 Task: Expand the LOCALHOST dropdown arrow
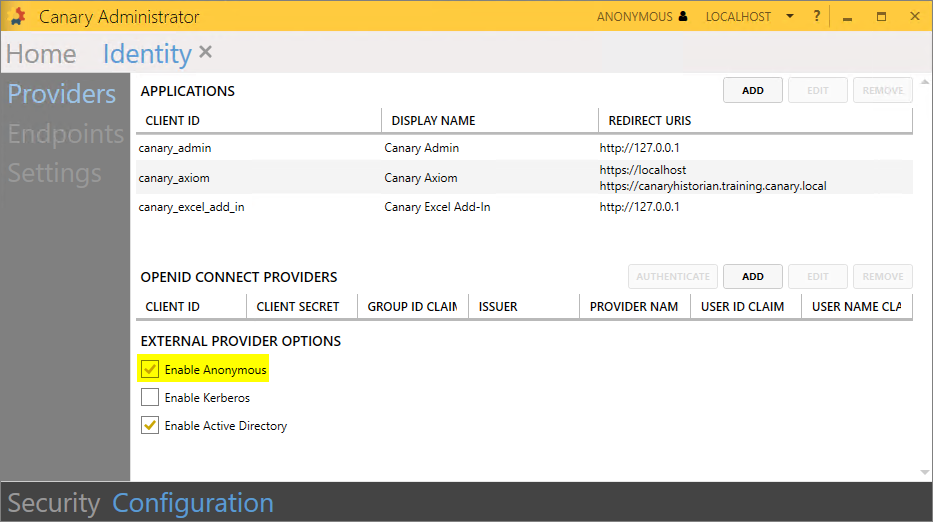(790, 17)
